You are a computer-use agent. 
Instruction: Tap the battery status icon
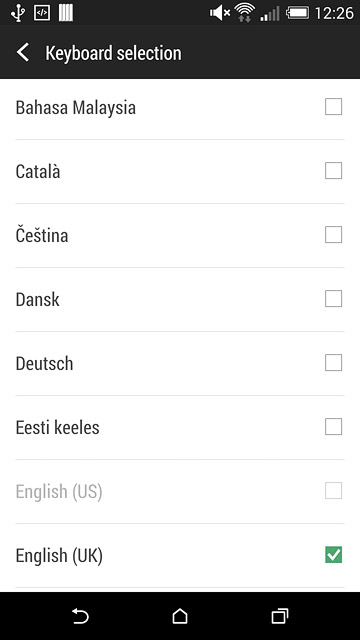point(298,13)
